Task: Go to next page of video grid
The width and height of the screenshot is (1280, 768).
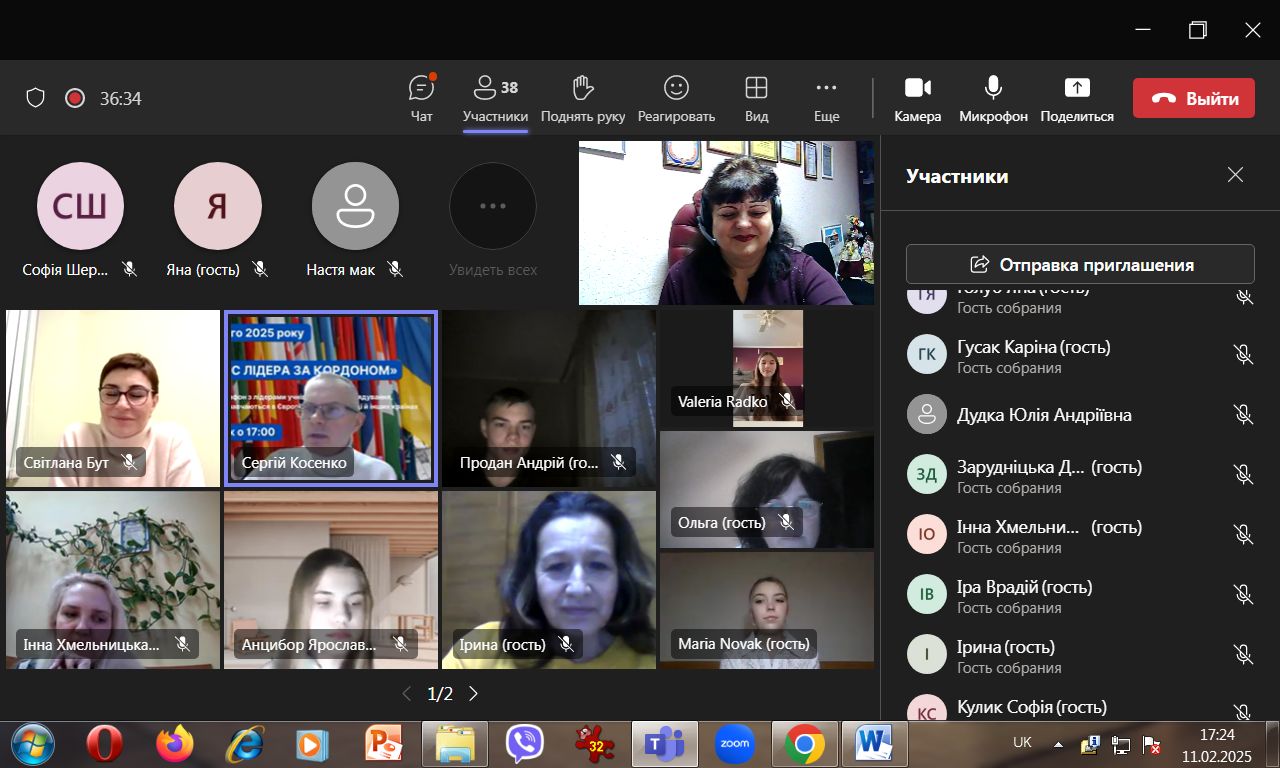Action: 474,694
